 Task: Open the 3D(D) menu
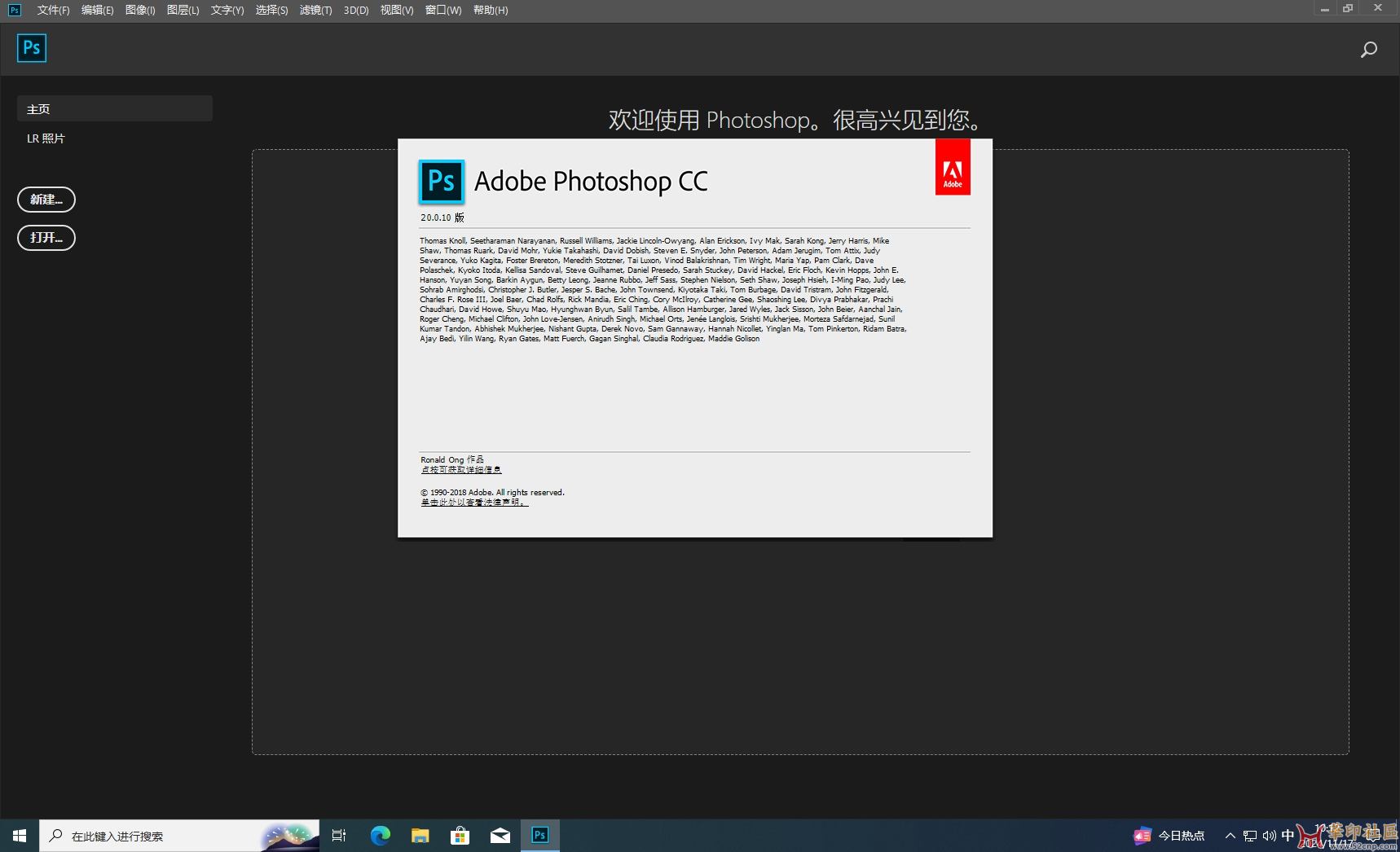tap(356, 10)
